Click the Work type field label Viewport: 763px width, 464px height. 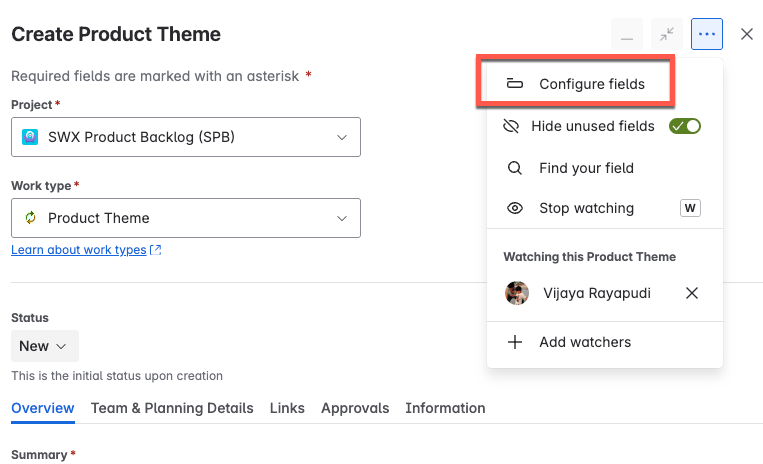(41, 185)
